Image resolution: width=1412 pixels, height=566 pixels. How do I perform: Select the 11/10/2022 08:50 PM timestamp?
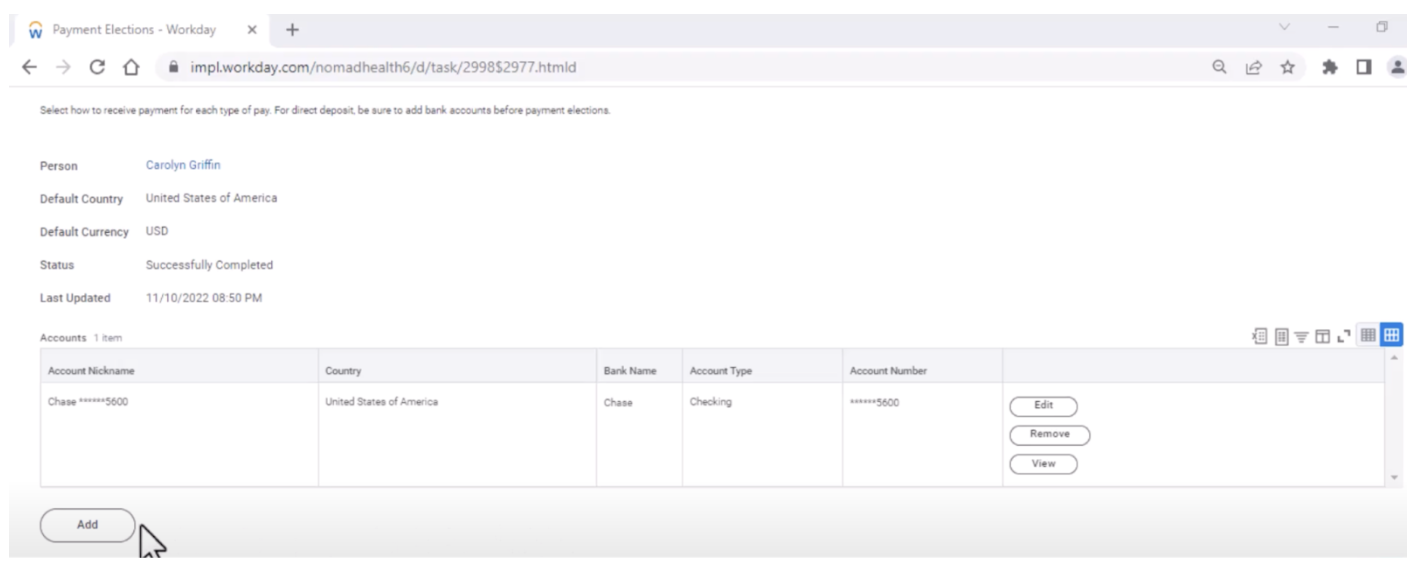pyautogui.click(x=204, y=298)
